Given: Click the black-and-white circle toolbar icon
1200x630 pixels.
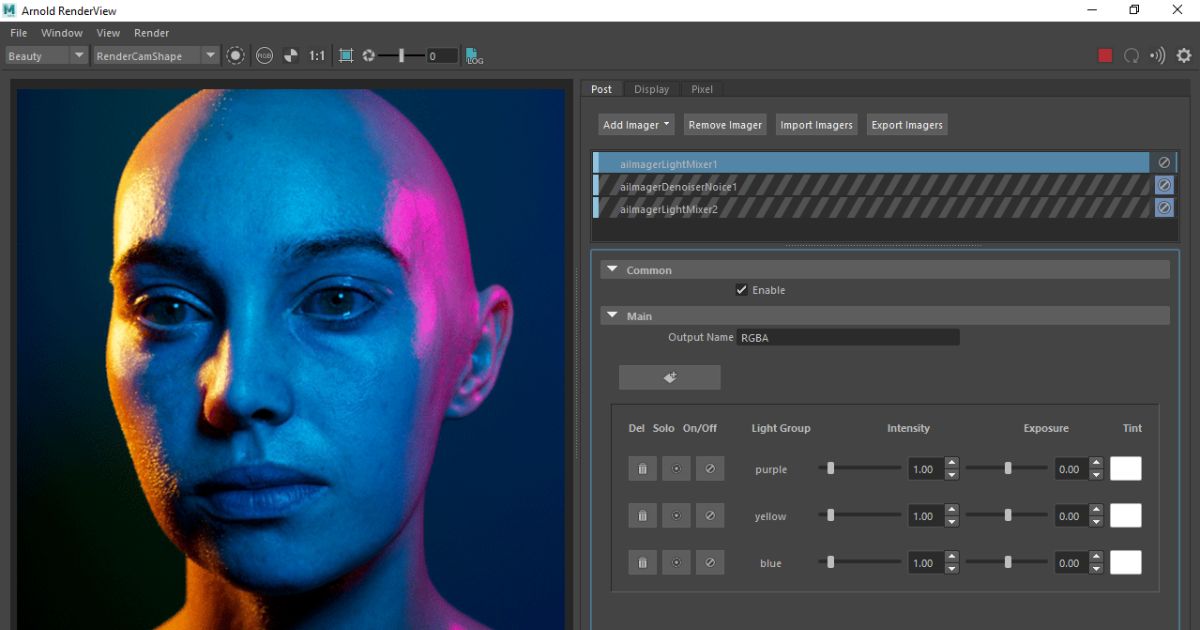Looking at the screenshot, I should pyautogui.click(x=290, y=56).
